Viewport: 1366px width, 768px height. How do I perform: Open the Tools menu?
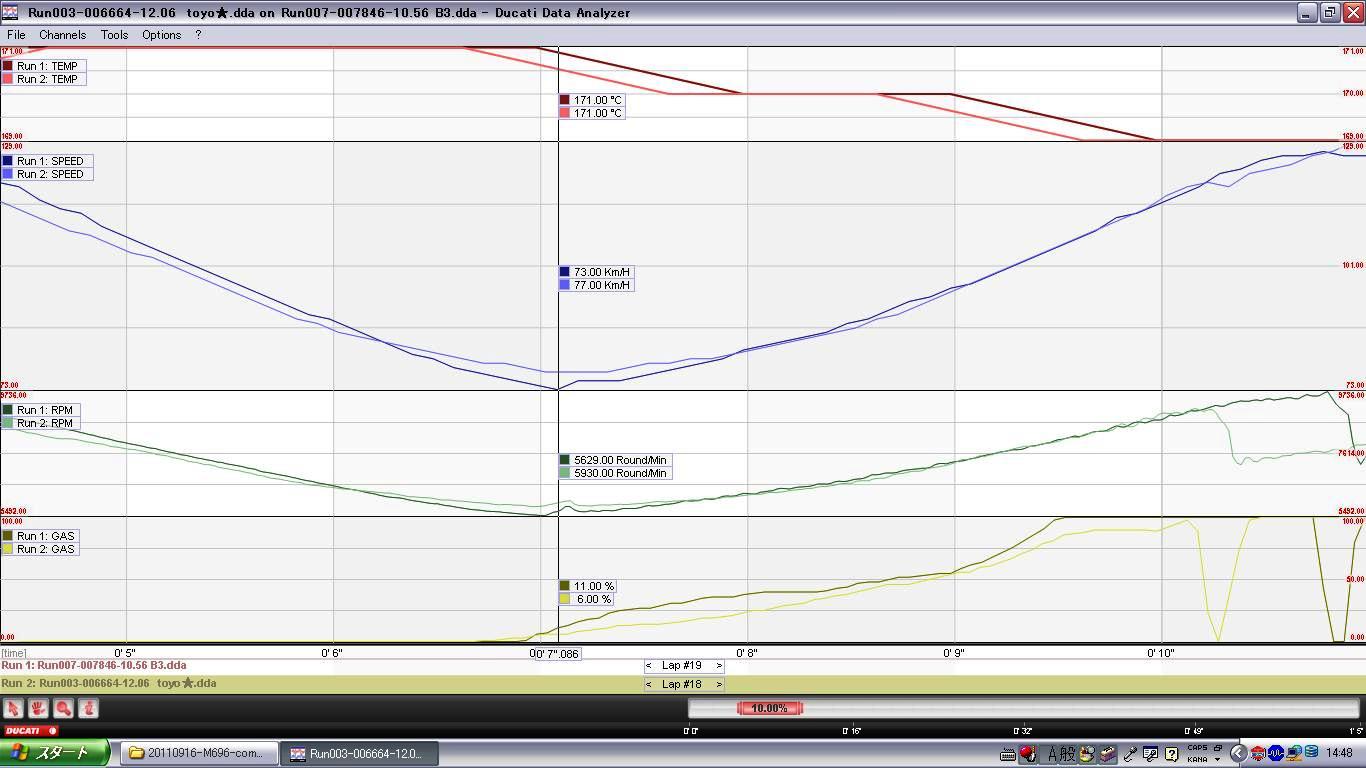[114, 34]
